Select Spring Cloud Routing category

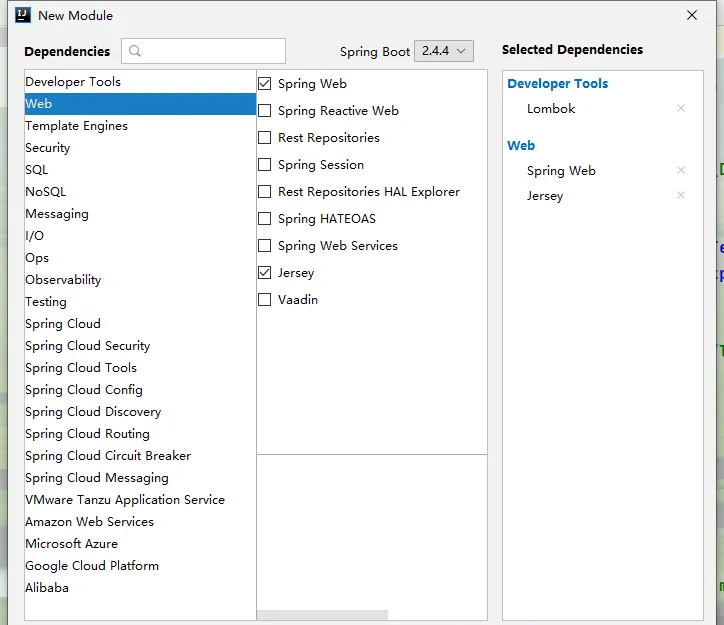140,434
